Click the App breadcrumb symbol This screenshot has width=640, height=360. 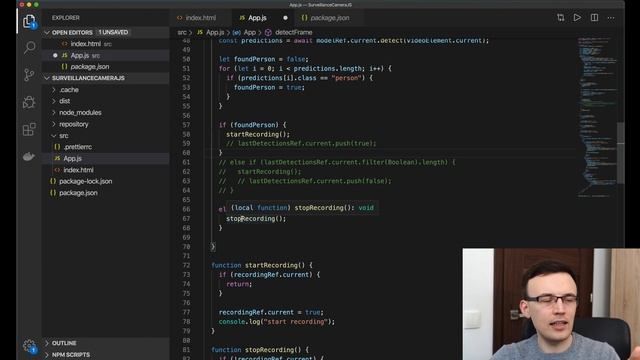pyautogui.click(x=244, y=32)
